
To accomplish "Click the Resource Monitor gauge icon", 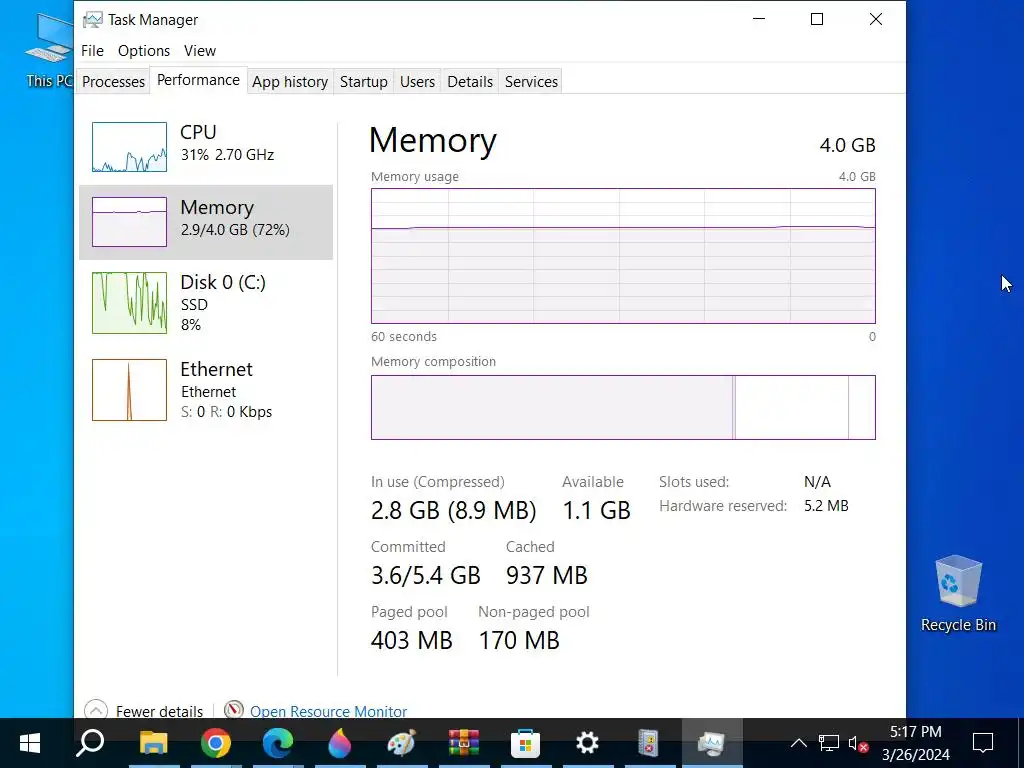I will 234,711.
